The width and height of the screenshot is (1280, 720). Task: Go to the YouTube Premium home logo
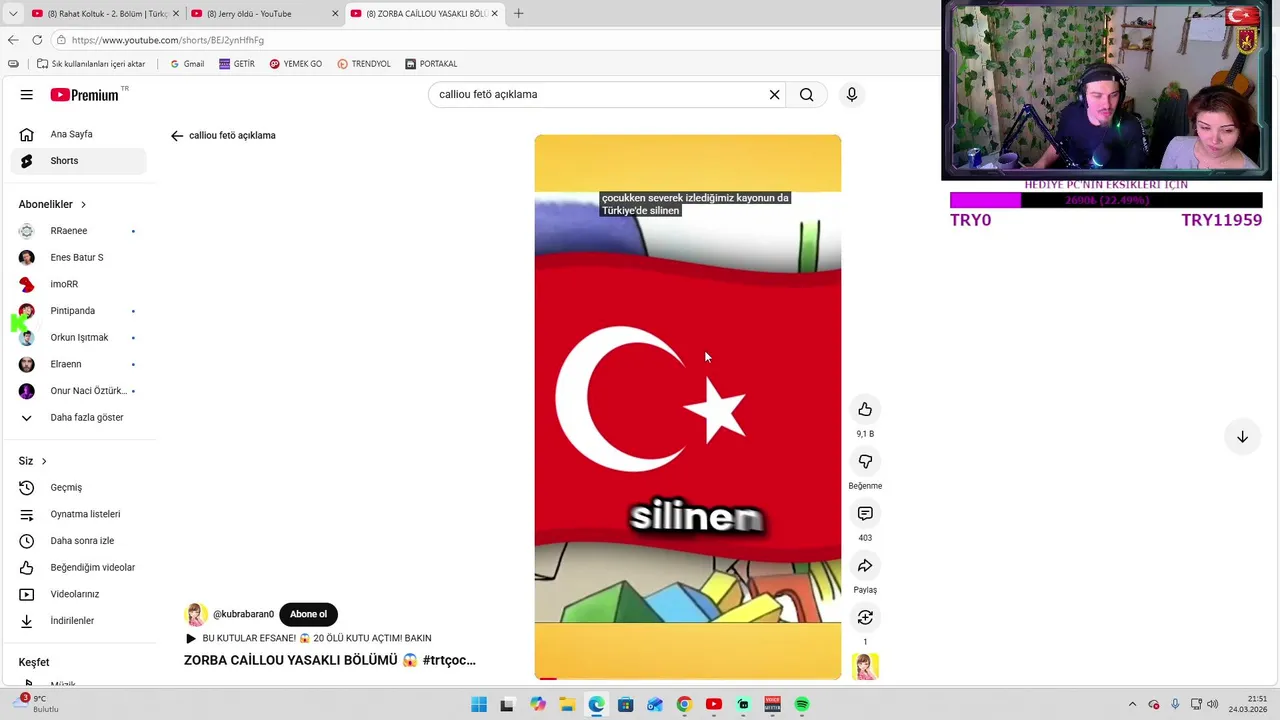pos(86,95)
